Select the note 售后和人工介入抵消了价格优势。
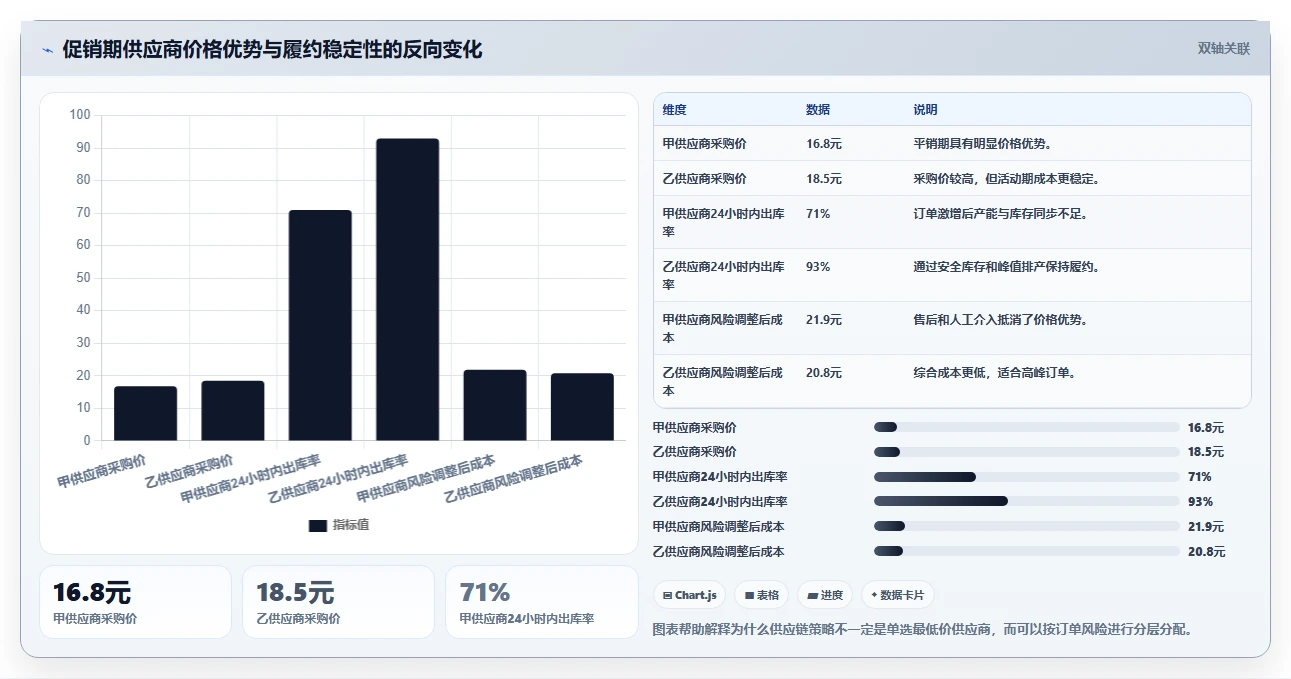Viewport: 1291px width, 679px height. coord(1000,320)
